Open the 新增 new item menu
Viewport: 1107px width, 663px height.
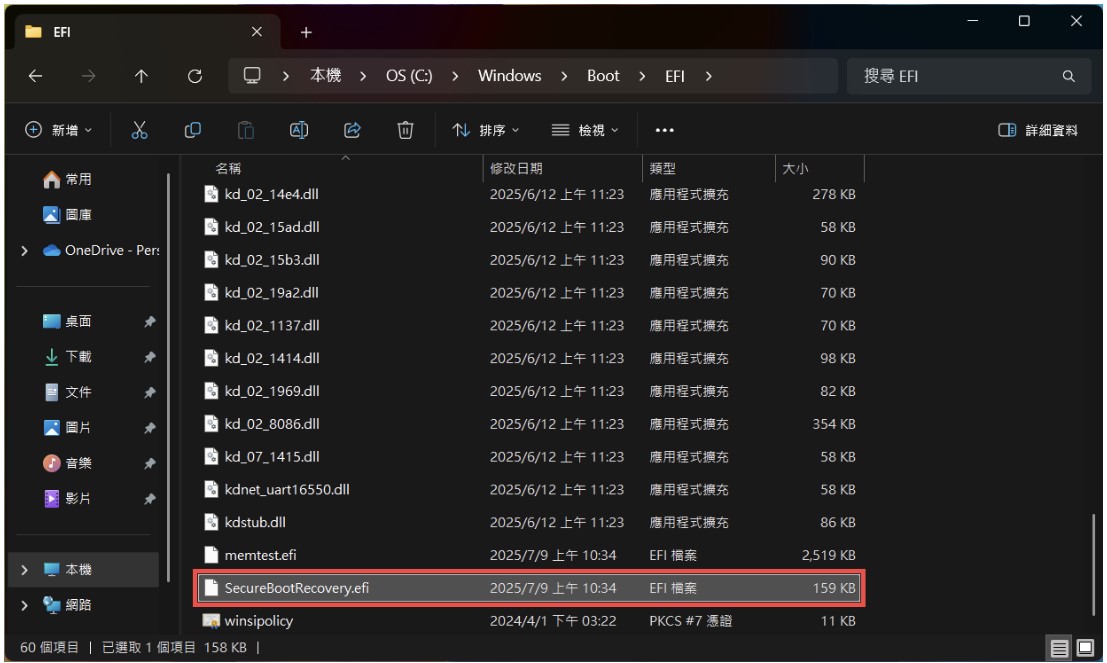pyautogui.click(x=59, y=130)
